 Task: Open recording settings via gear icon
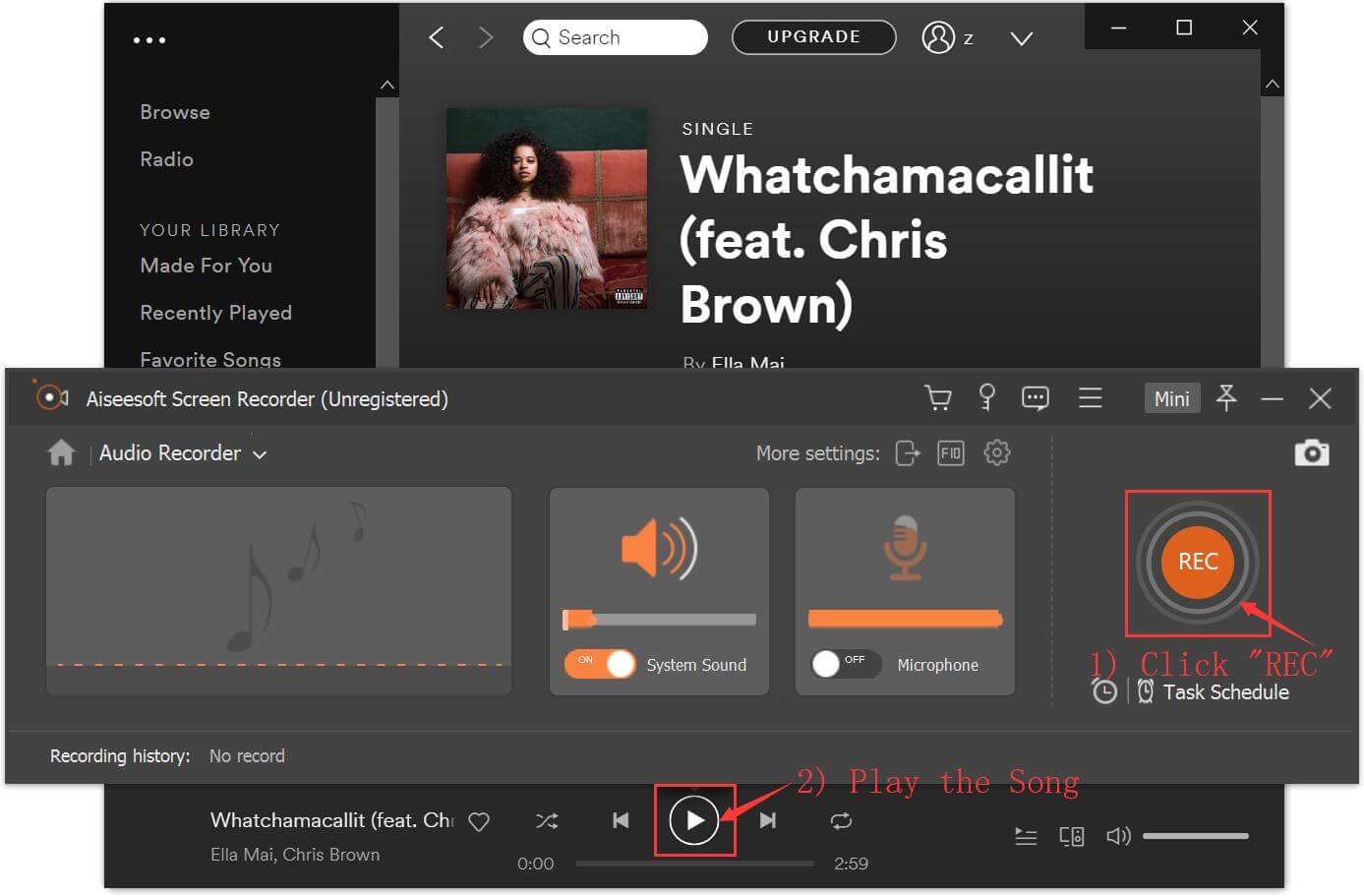coord(996,453)
